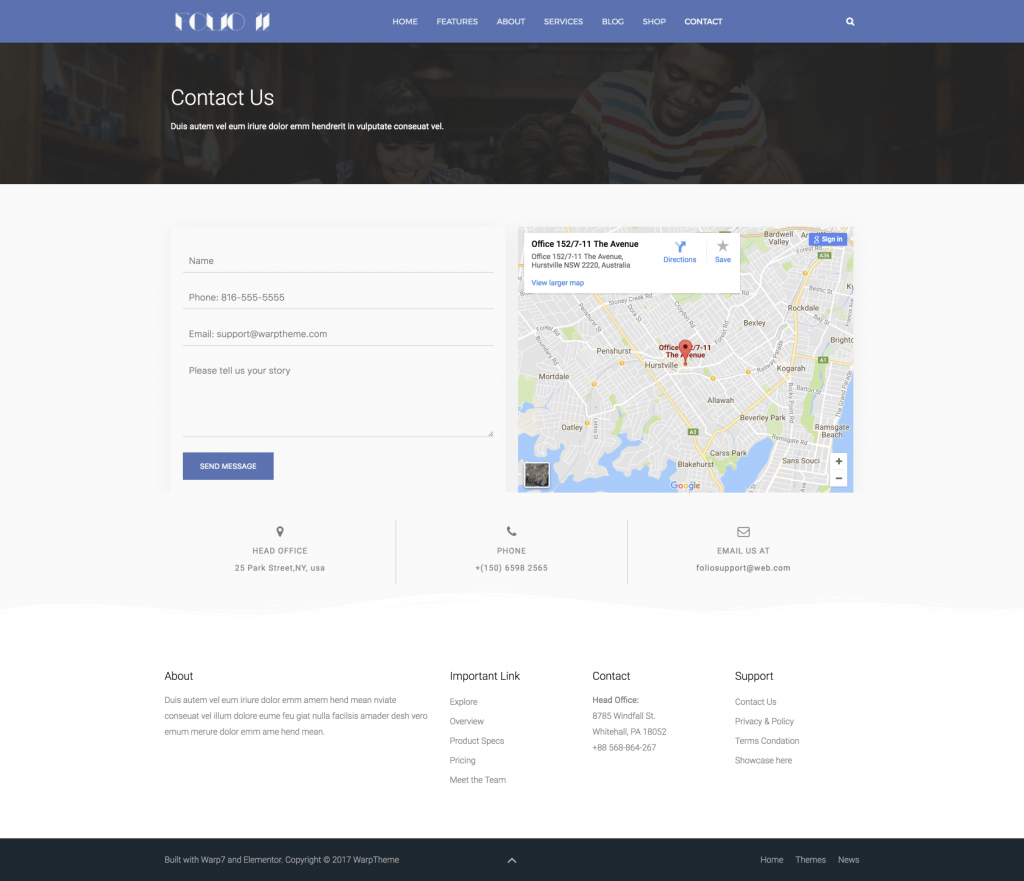The width and height of the screenshot is (1024, 881).
Task: Zoom out using the map minus control
Action: pyautogui.click(x=838, y=478)
